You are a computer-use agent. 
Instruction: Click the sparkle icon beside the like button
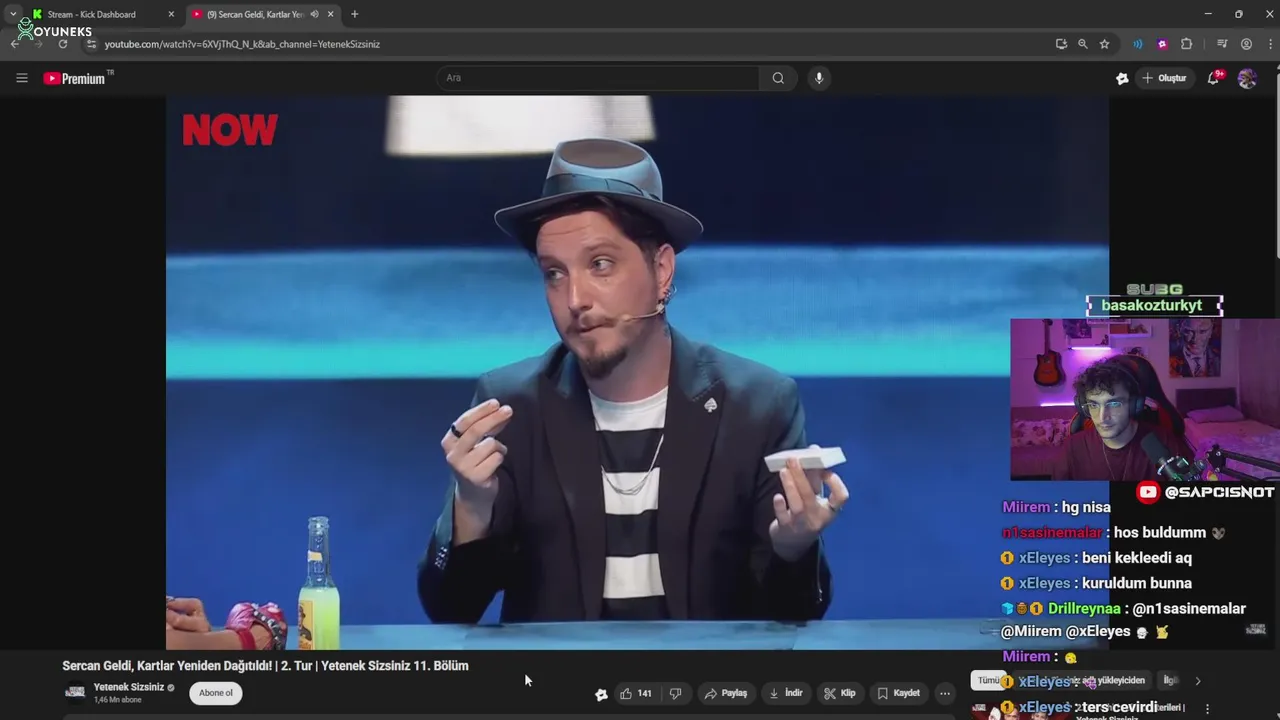click(x=601, y=694)
